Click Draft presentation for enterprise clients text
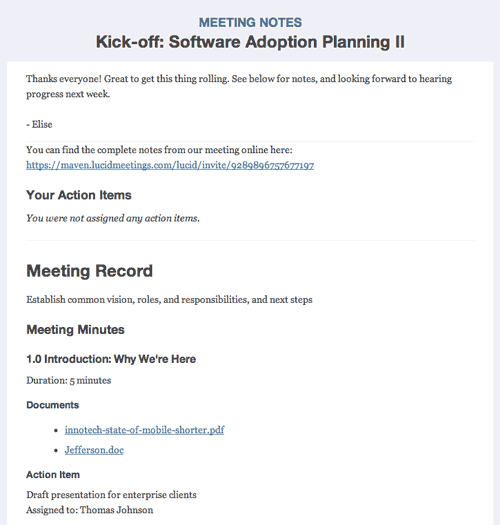This screenshot has height=525, width=500. [x=112, y=495]
